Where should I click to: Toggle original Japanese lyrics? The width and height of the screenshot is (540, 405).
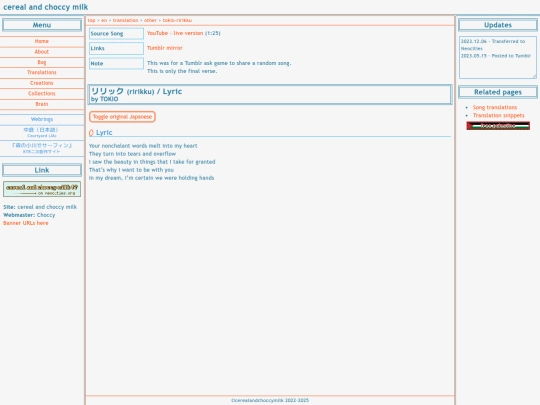click(122, 117)
